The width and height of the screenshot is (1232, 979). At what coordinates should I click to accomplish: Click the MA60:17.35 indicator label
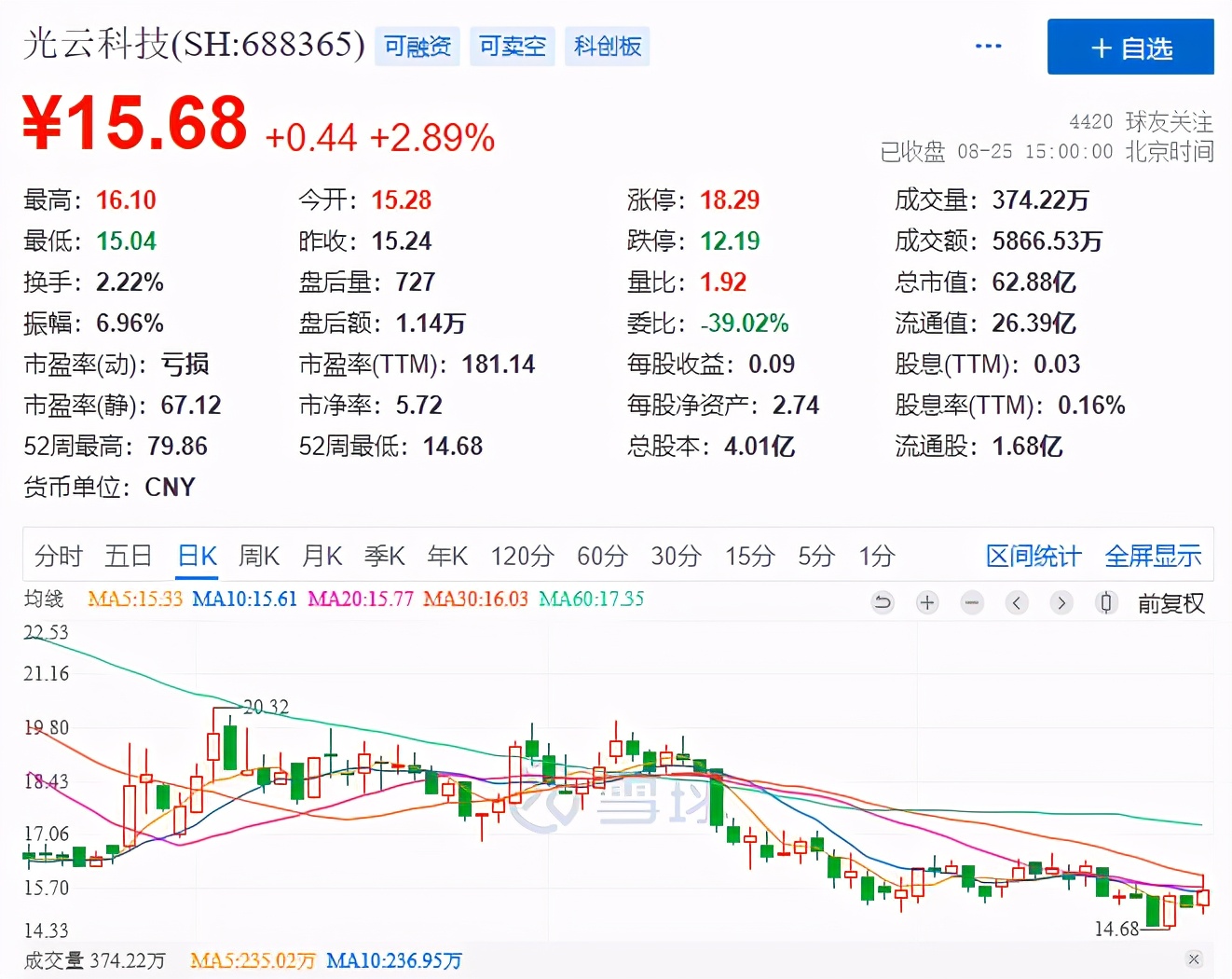click(592, 599)
